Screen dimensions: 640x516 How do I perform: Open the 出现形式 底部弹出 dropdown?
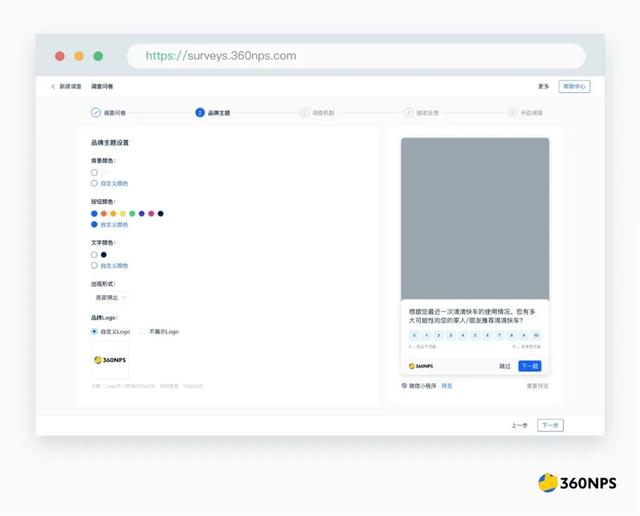point(111,298)
